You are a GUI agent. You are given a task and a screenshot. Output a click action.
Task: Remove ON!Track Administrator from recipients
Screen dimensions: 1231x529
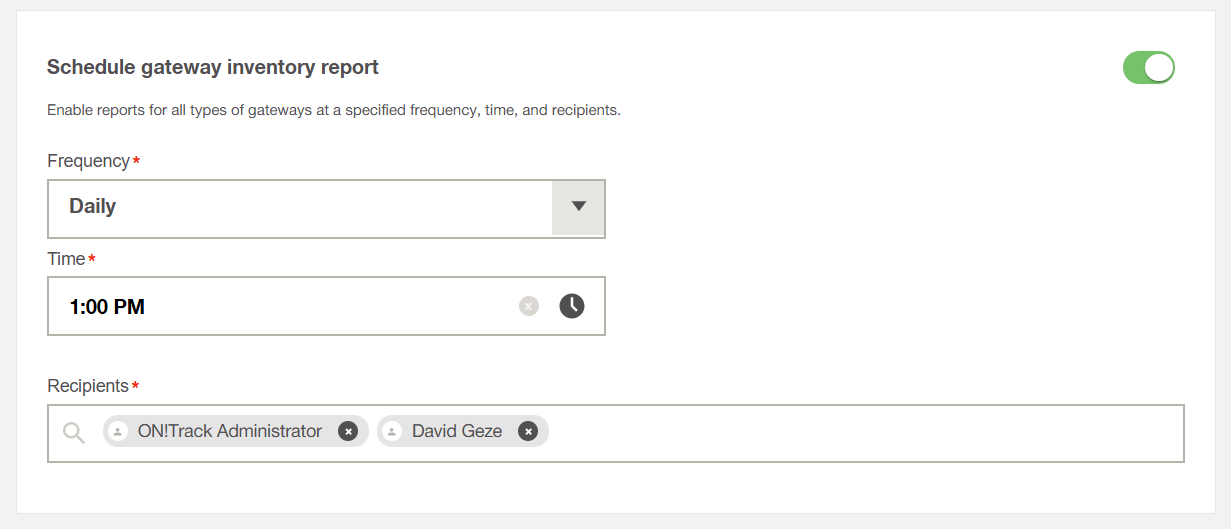point(347,431)
